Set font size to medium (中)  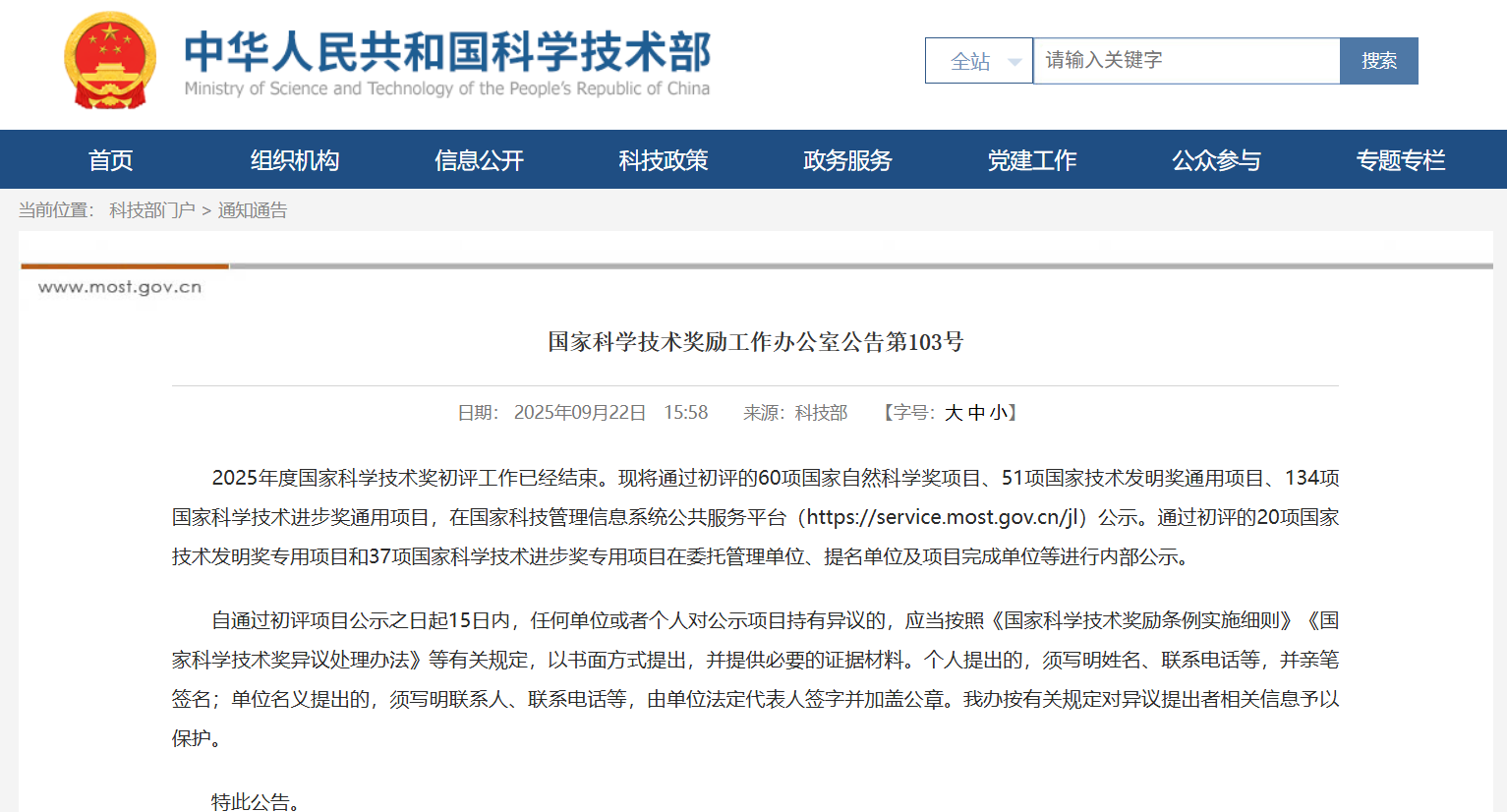pos(976,413)
